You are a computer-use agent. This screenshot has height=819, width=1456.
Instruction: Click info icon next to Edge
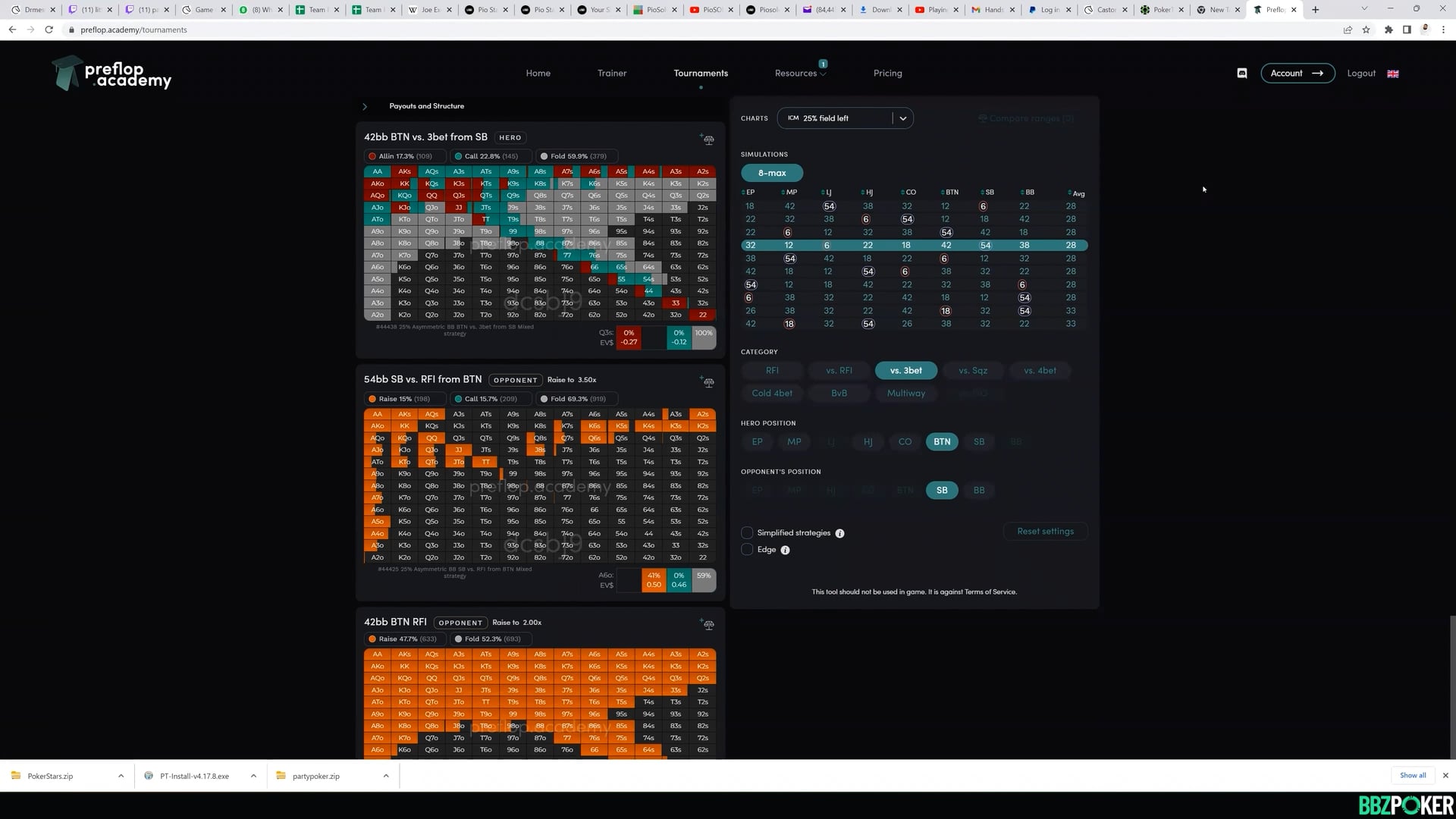[785, 550]
